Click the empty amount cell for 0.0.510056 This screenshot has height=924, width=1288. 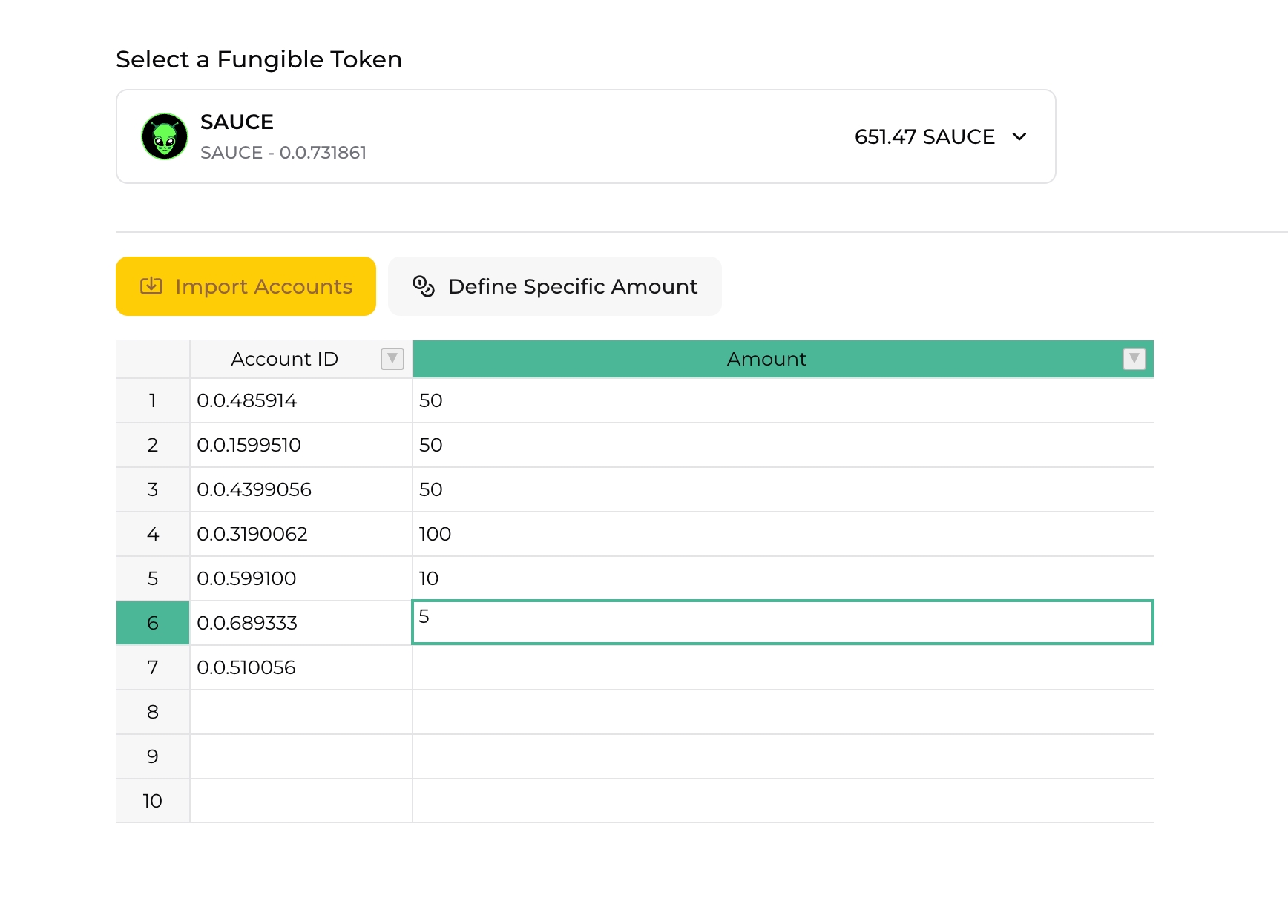click(782, 667)
